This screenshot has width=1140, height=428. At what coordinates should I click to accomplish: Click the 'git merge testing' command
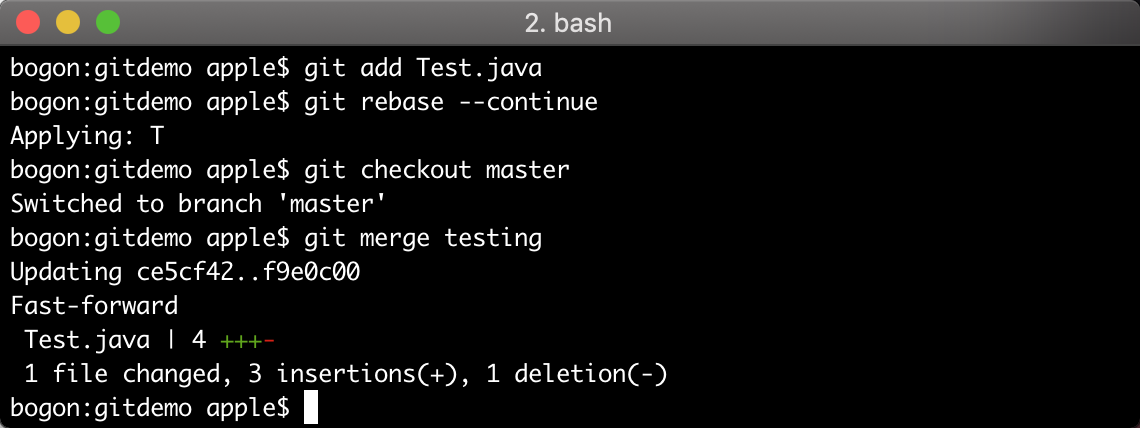click(423, 238)
